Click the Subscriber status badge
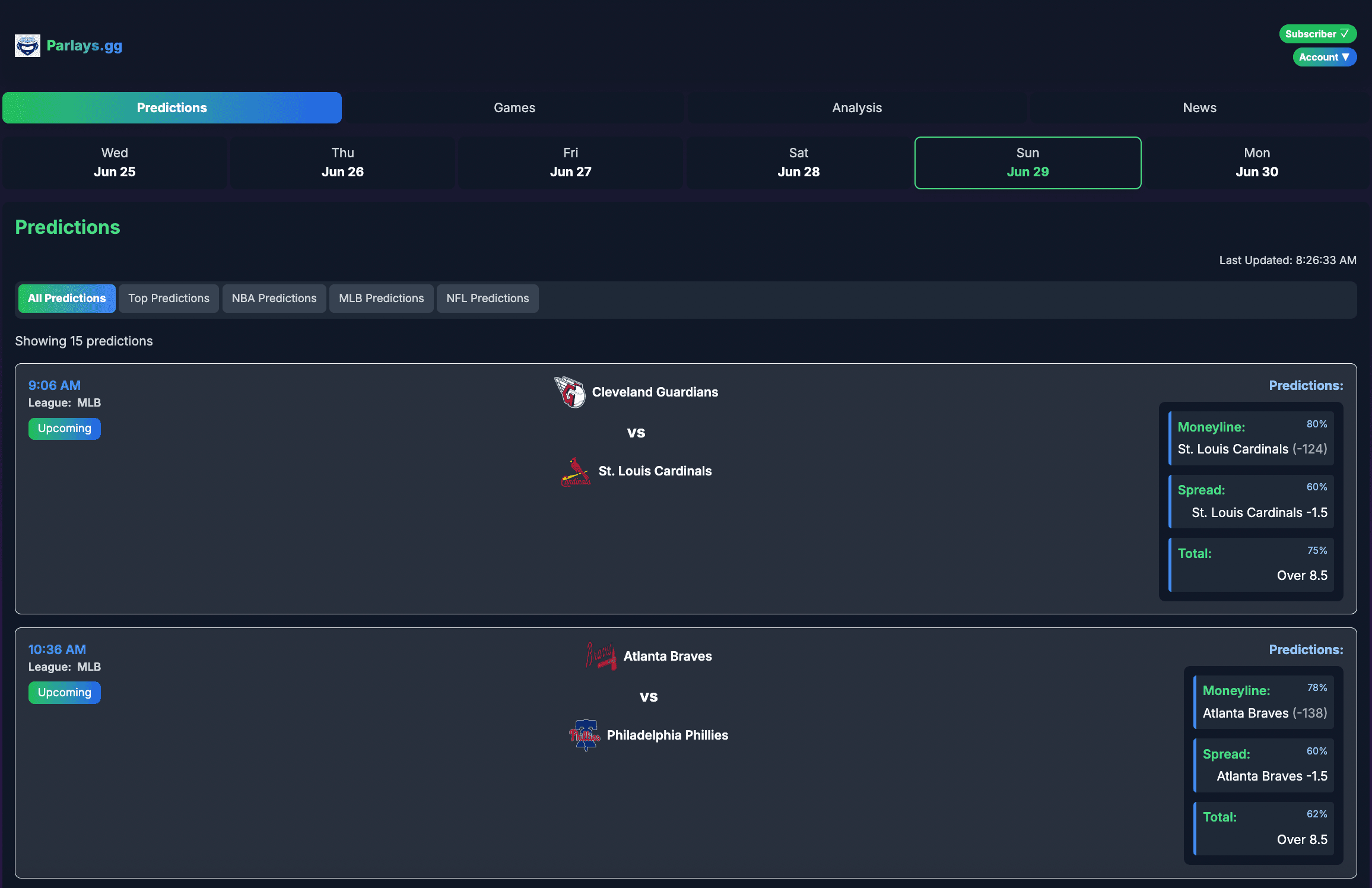Screen dimensions: 1372x888 coord(1317,34)
